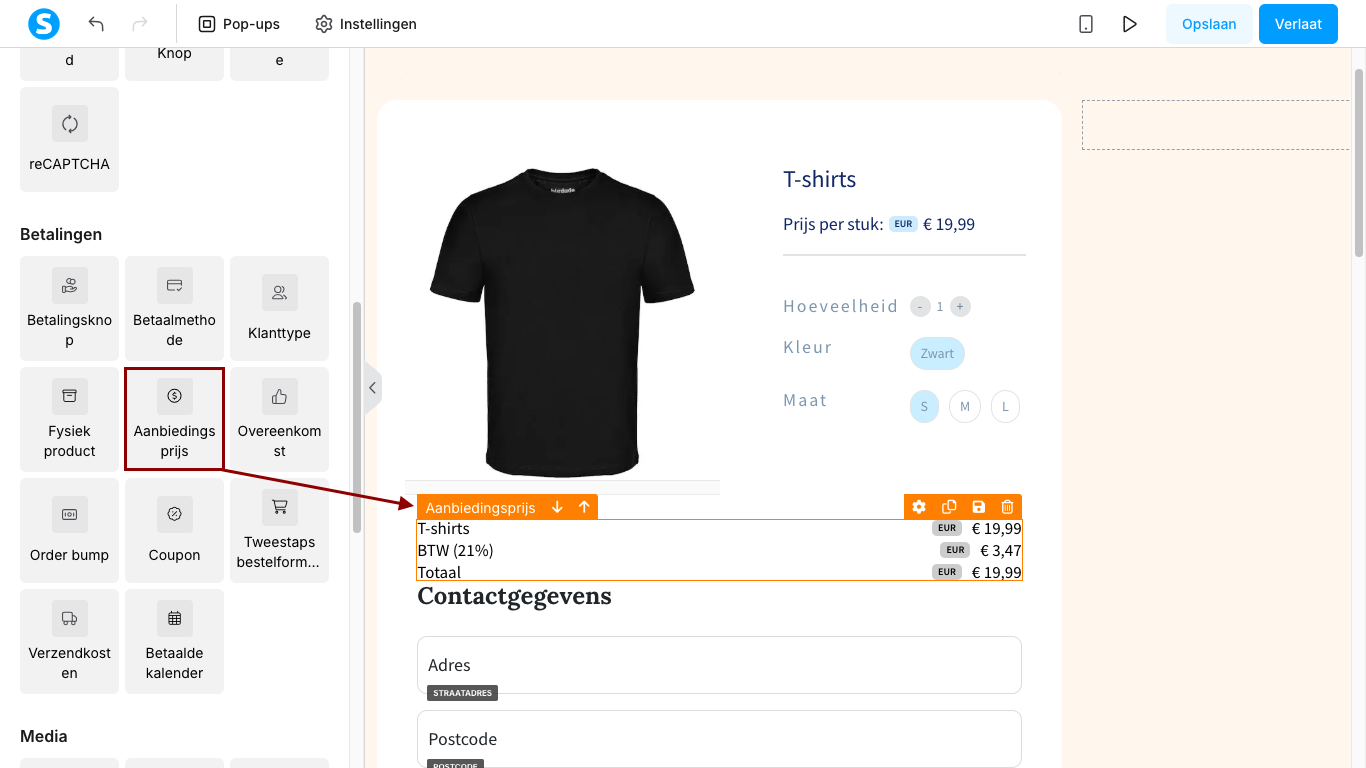The width and height of the screenshot is (1366, 768).
Task: Click the Betalingen section header
Action: pyautogui.click(x=61, y=234)
